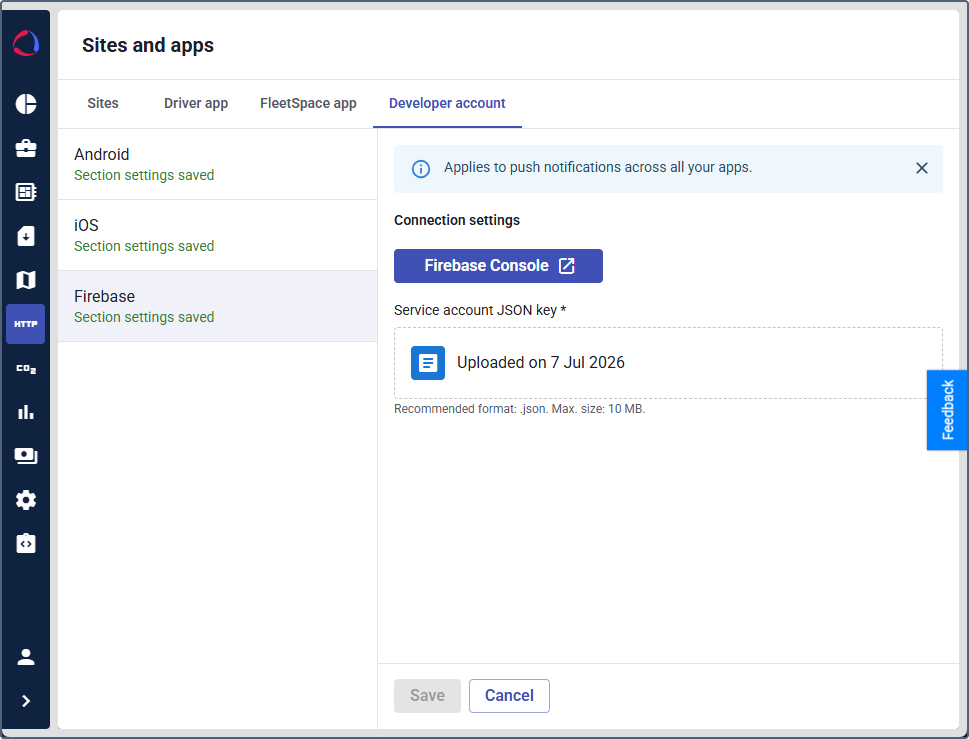This screenshot has width=969, height=739.
Task: Switch to the Driver app tab
Action: pyautogui.click(x=196, y=103)
